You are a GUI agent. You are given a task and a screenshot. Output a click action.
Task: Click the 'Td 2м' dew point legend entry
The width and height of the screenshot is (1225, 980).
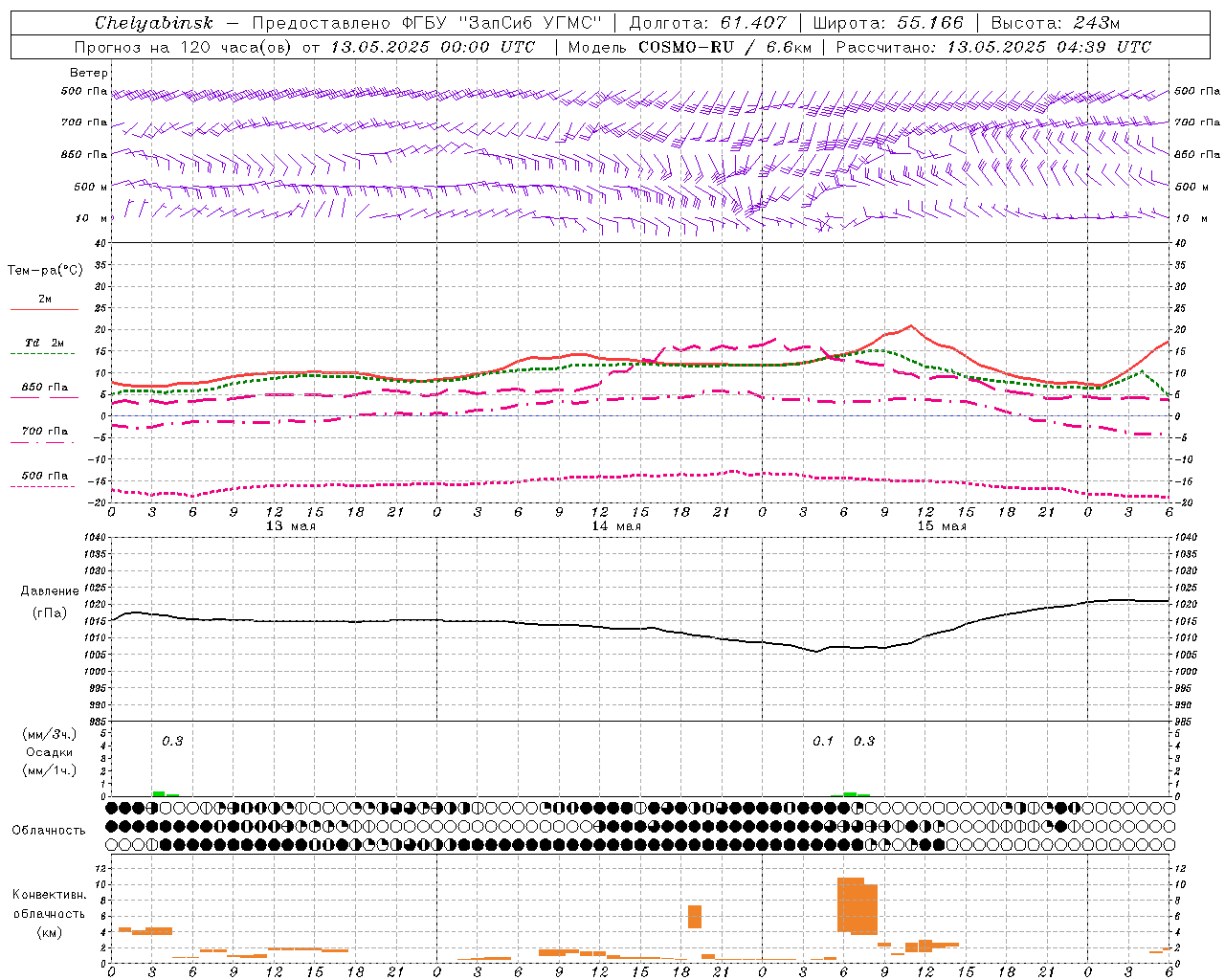click(x=45, y=343)
